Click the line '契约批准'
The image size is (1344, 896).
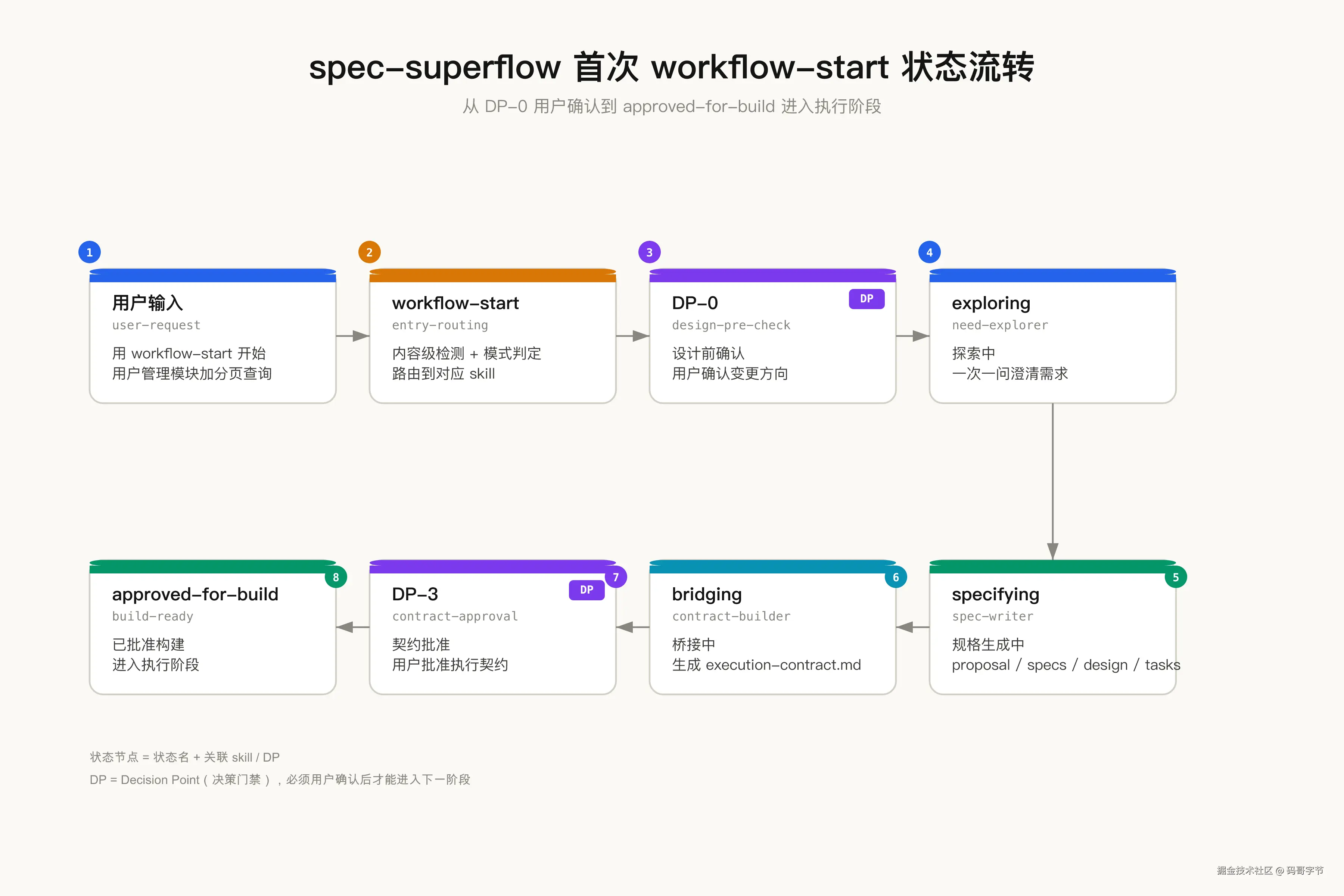click(x=421, y=645)
